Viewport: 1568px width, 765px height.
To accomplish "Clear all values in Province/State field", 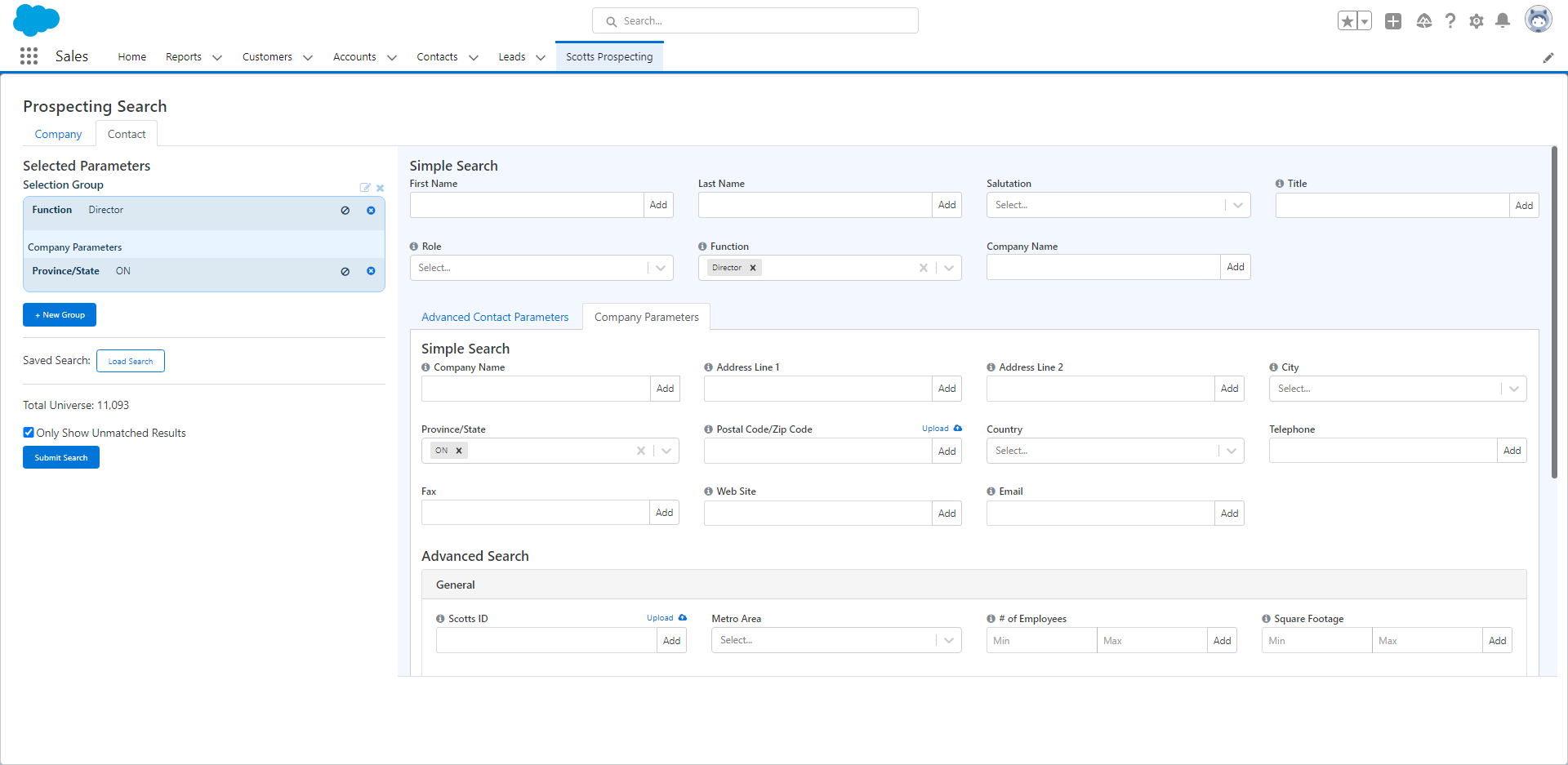I will point(641,451).
